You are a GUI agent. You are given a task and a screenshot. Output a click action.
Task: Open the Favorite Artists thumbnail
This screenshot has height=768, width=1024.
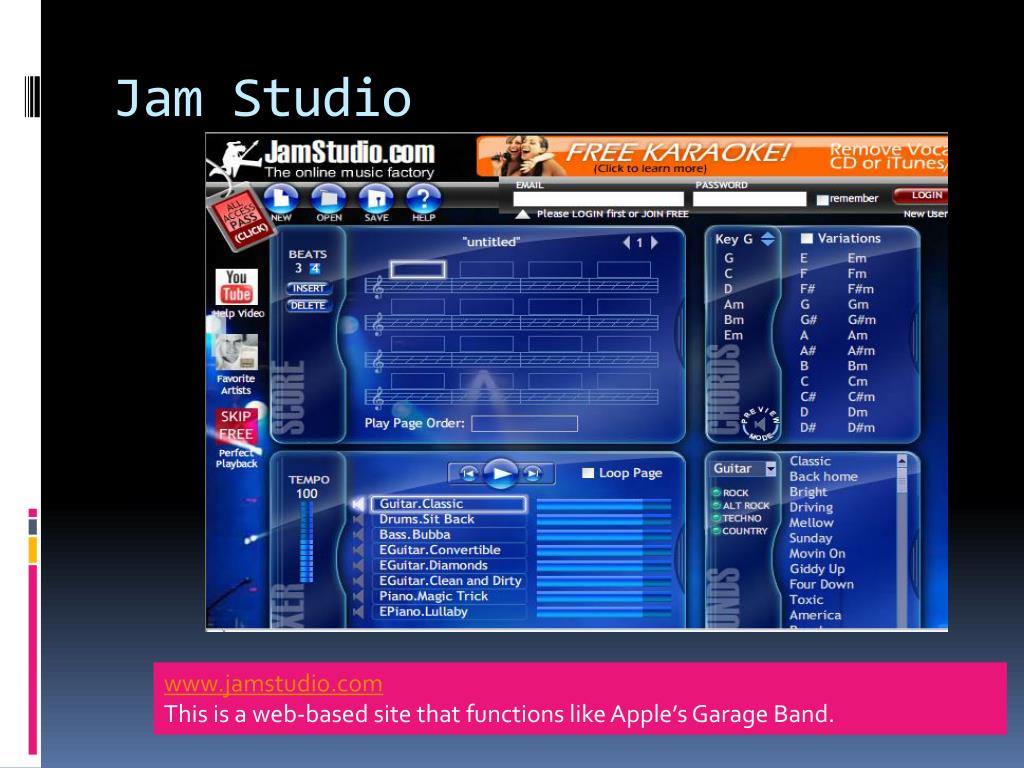click(236, 352)
